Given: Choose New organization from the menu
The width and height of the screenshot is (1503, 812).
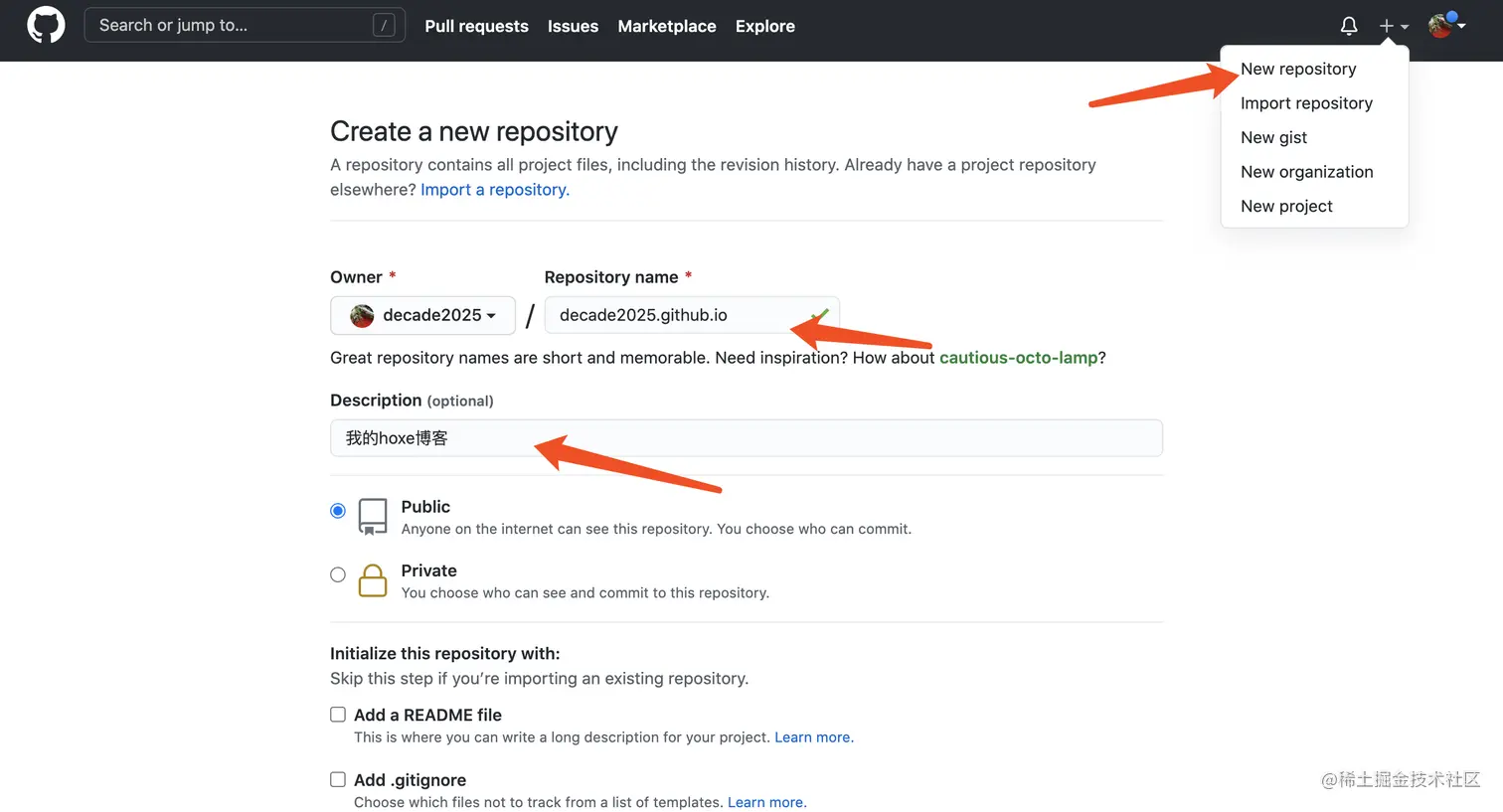Looking at the screenshot, I should coord(1306,172).
